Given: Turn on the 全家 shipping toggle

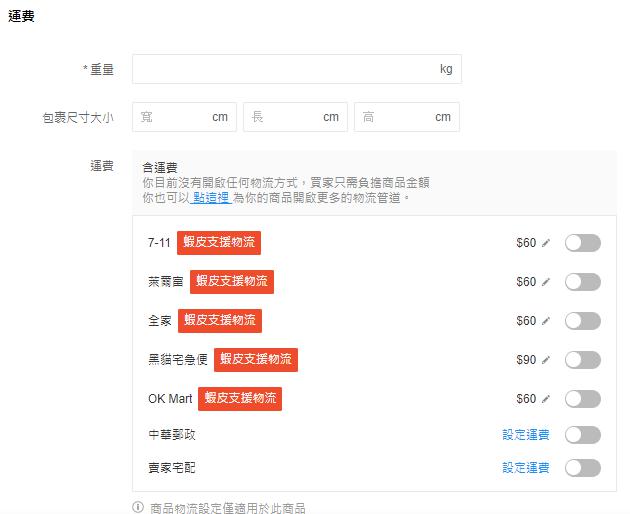Looking at the screenshot, I should click(583, 321).
